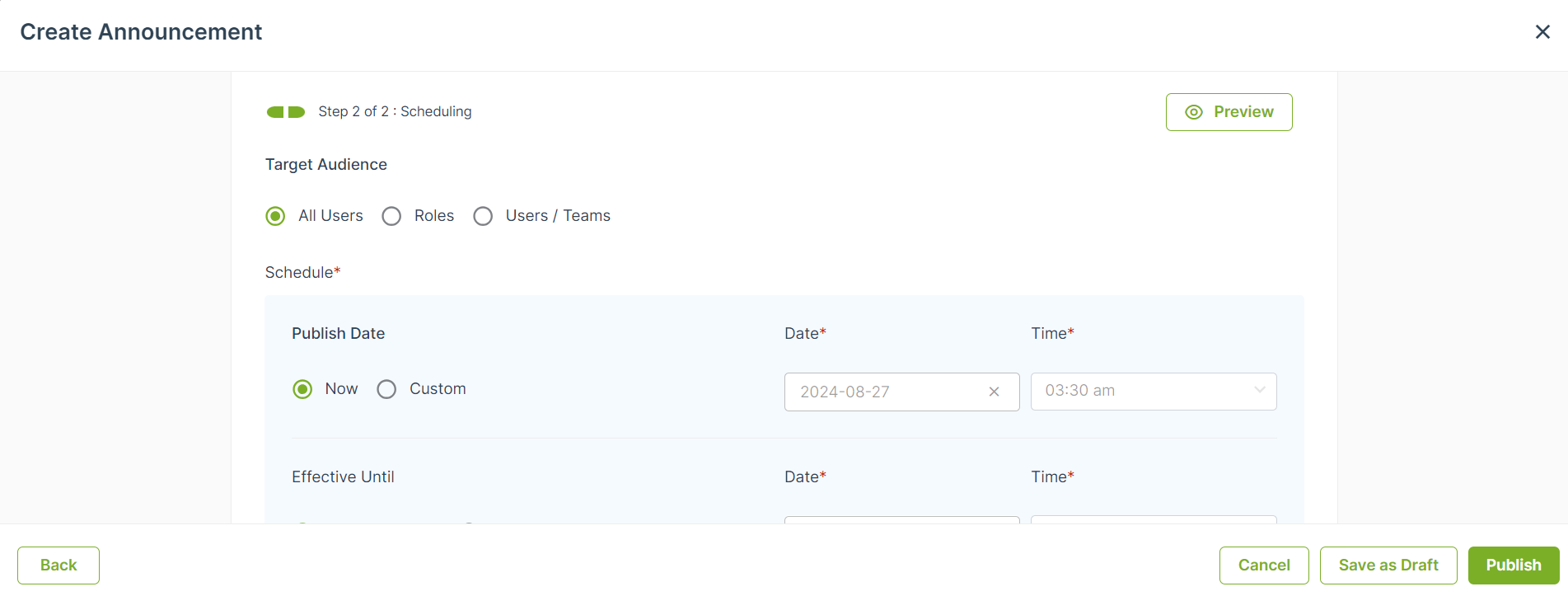This screenshot has height=596, width=1568.
Task: Click the Effective Until date field
Action: click(901, 519)
